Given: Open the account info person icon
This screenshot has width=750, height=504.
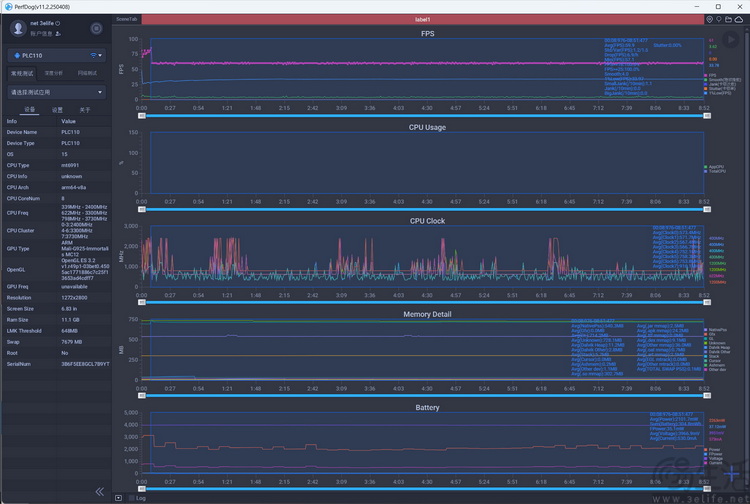Looking at the screenshot, I should pyautogui.click(x=58, y=34).
